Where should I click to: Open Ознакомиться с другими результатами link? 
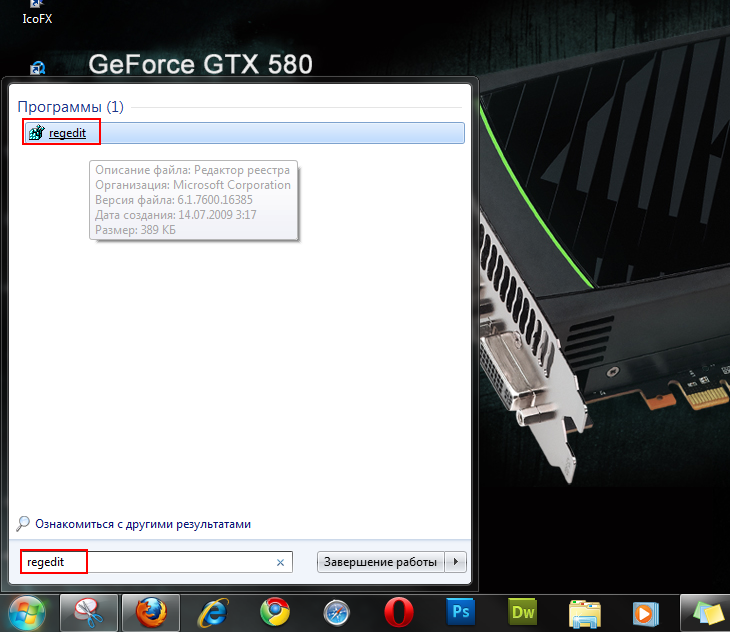pyautogui.click(x=143, y=524)
